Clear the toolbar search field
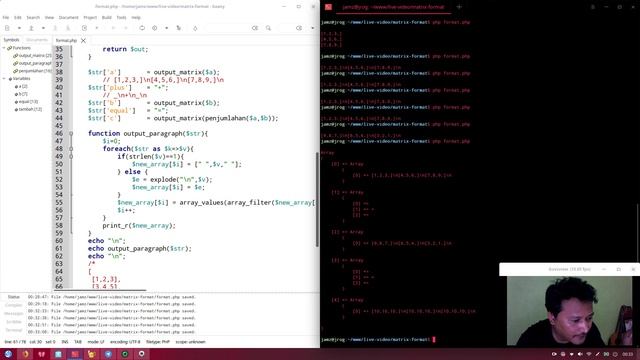 [255, 28]
